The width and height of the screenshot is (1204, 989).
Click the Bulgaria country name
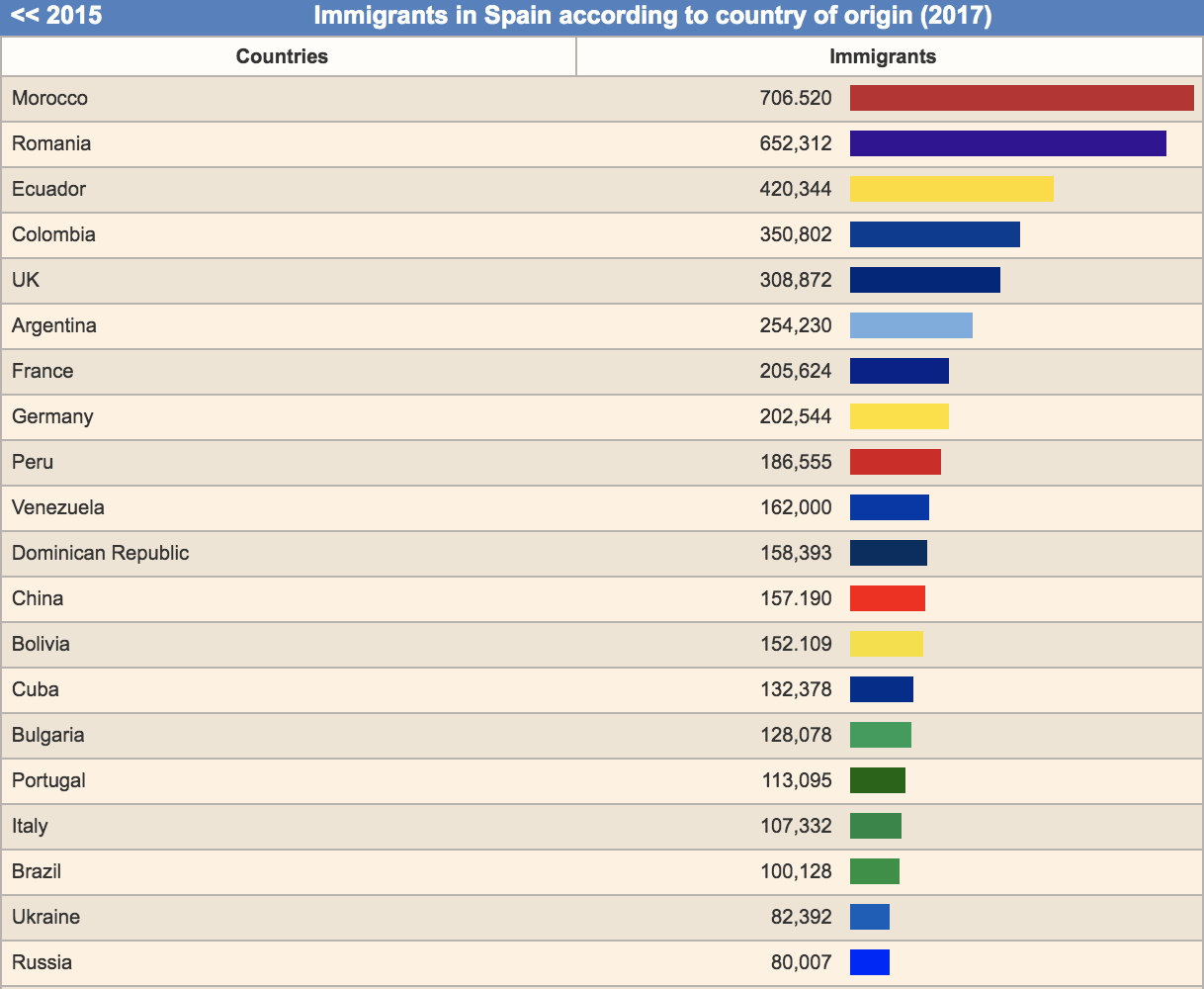point(47,735)
